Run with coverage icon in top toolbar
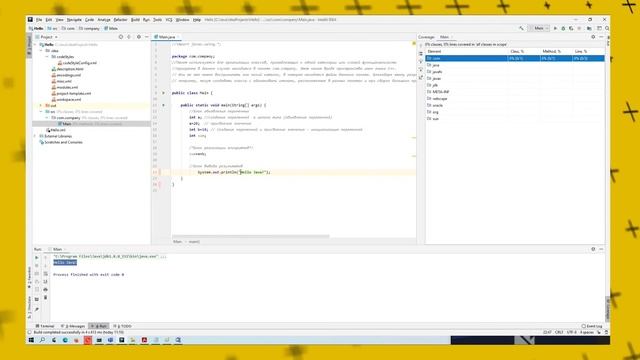 (571, 29)
